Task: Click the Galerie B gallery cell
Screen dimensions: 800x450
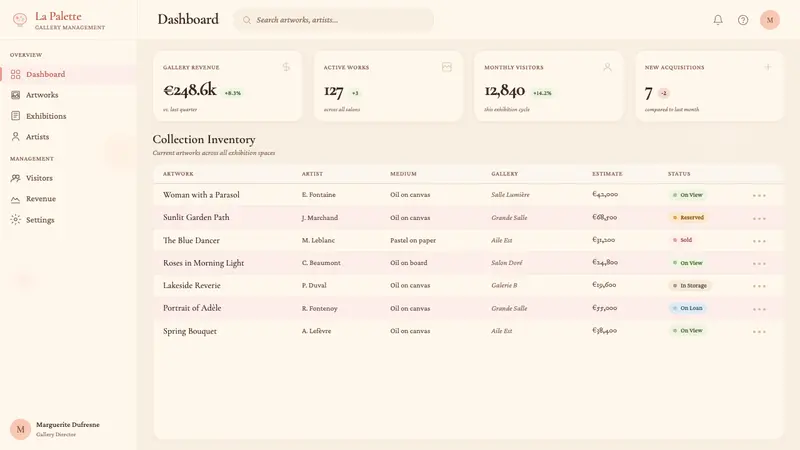Action: pyautogui.click(x=504, y=285)
